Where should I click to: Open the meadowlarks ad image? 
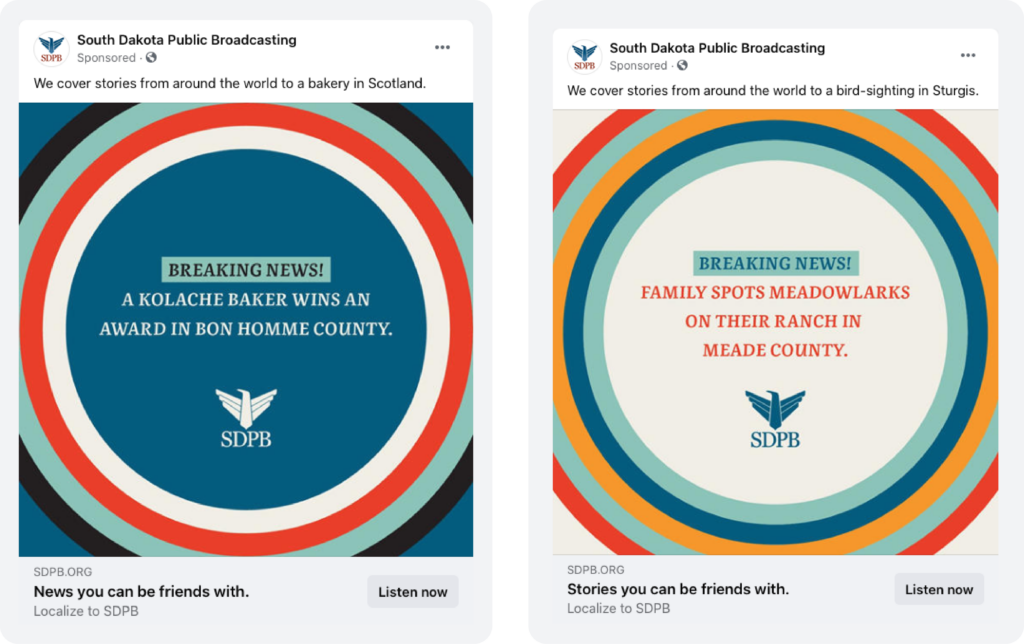pyautogui.click(x=775, y=332)
